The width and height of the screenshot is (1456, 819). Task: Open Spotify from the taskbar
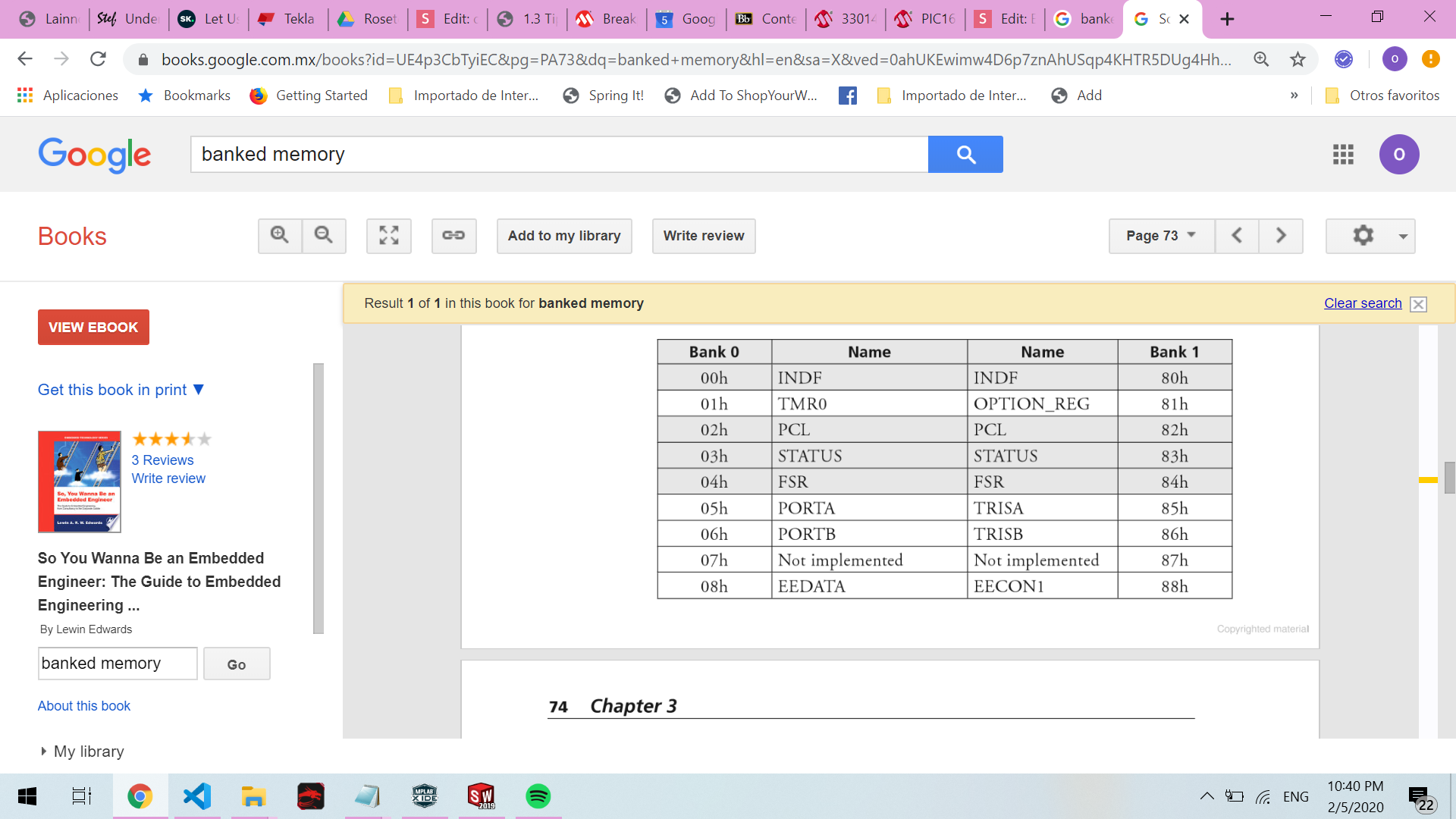[x=538, y=796]
